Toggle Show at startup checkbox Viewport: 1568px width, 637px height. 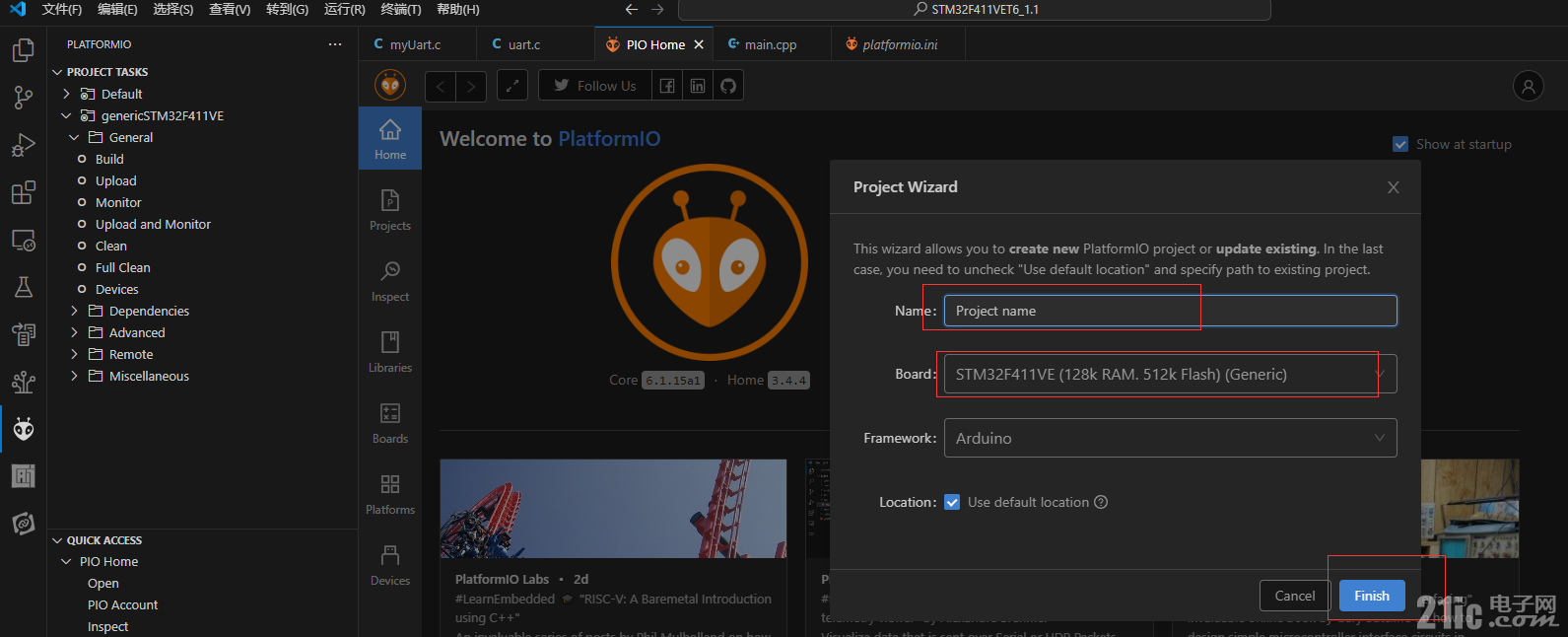click(1400, 144)
